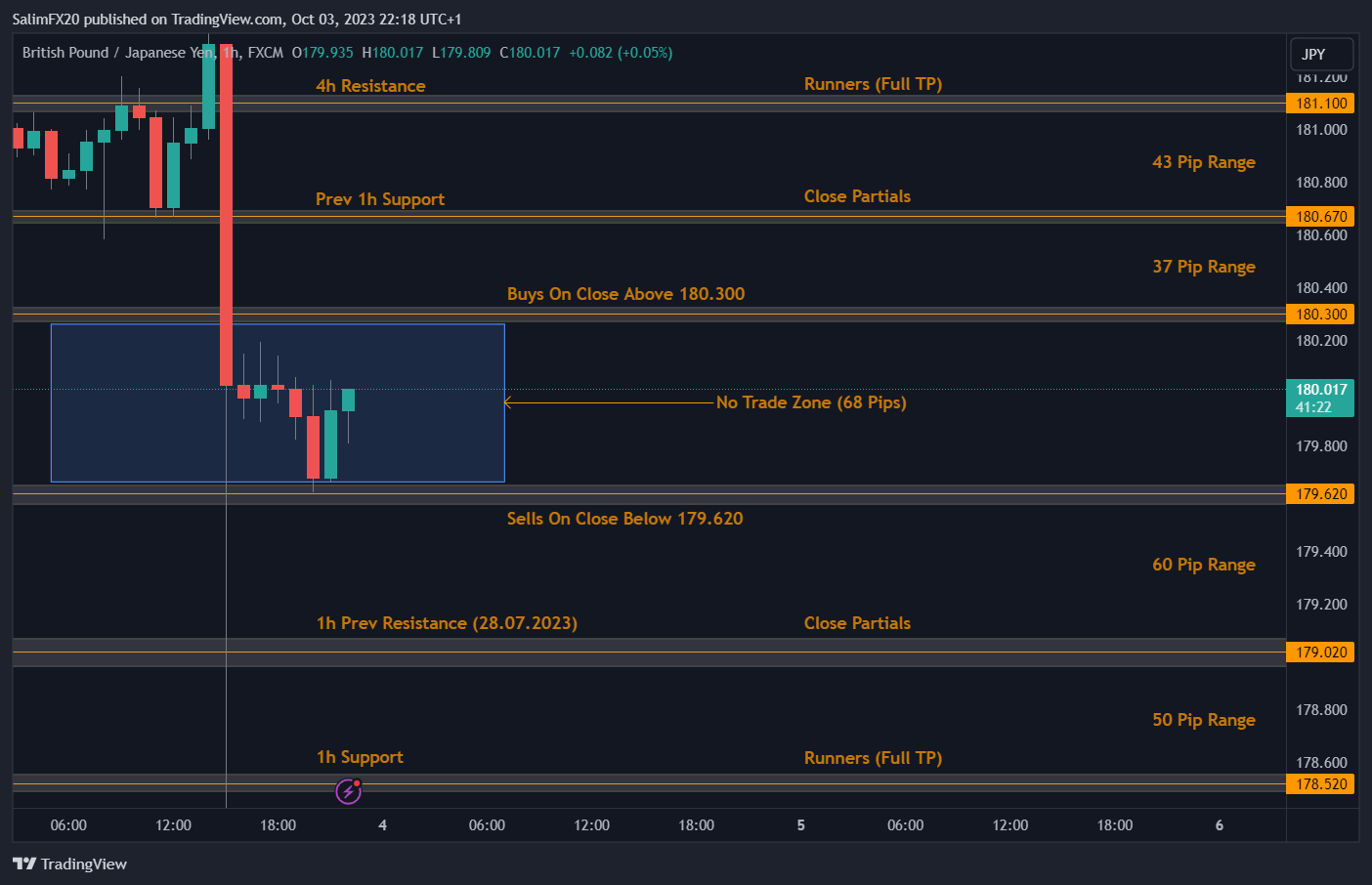Click "1h Prev Resistance (28.07.2023)" label

tap(447, 623)
